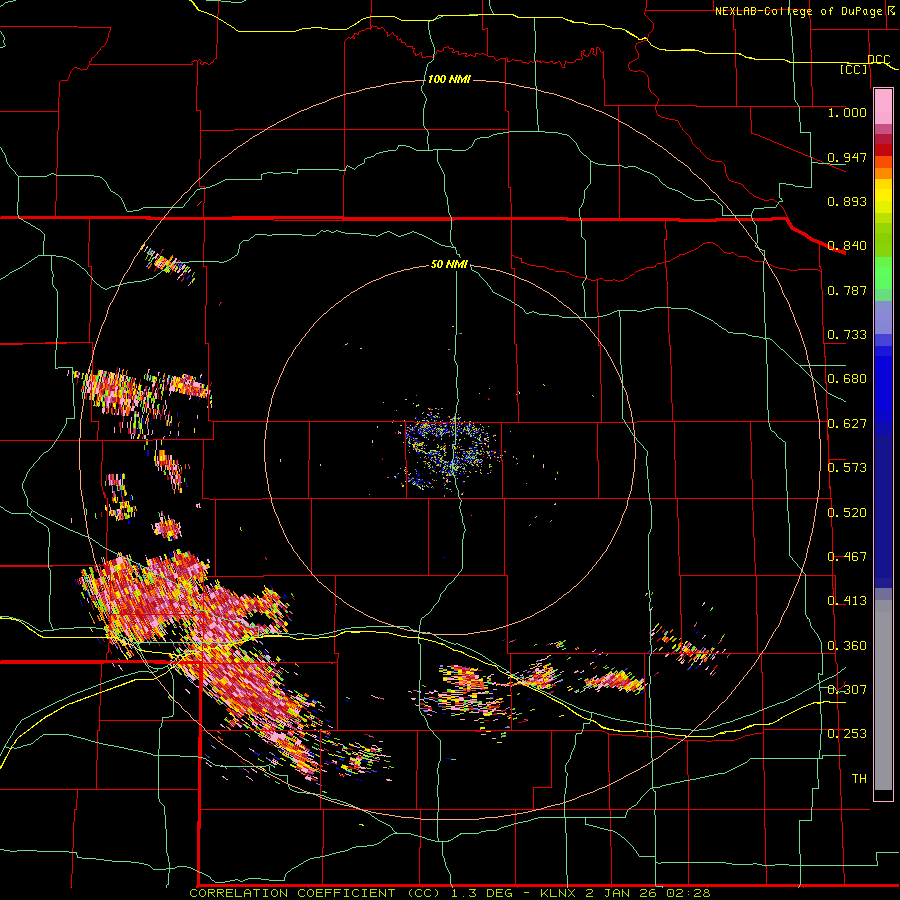Screen dimensions: 900x900
Task: Click the 50 NMI range ring label
Action: 449,265
